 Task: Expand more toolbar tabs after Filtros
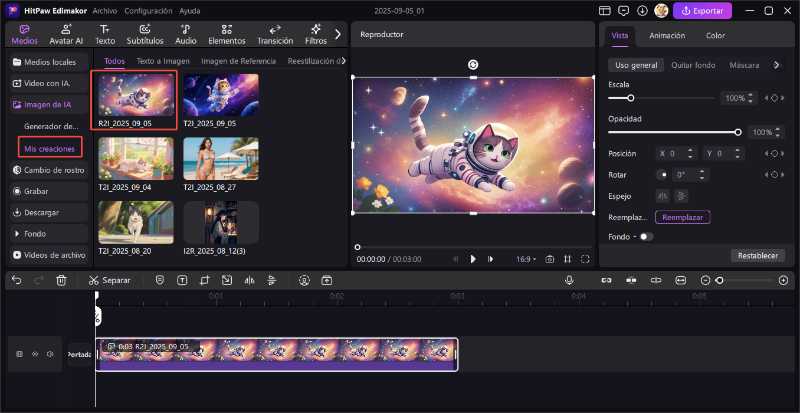(x=338, y=34)
